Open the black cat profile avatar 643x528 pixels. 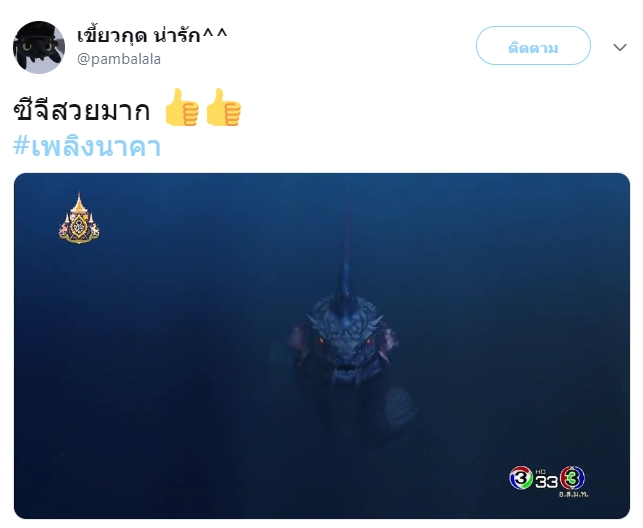pos(39,47)
